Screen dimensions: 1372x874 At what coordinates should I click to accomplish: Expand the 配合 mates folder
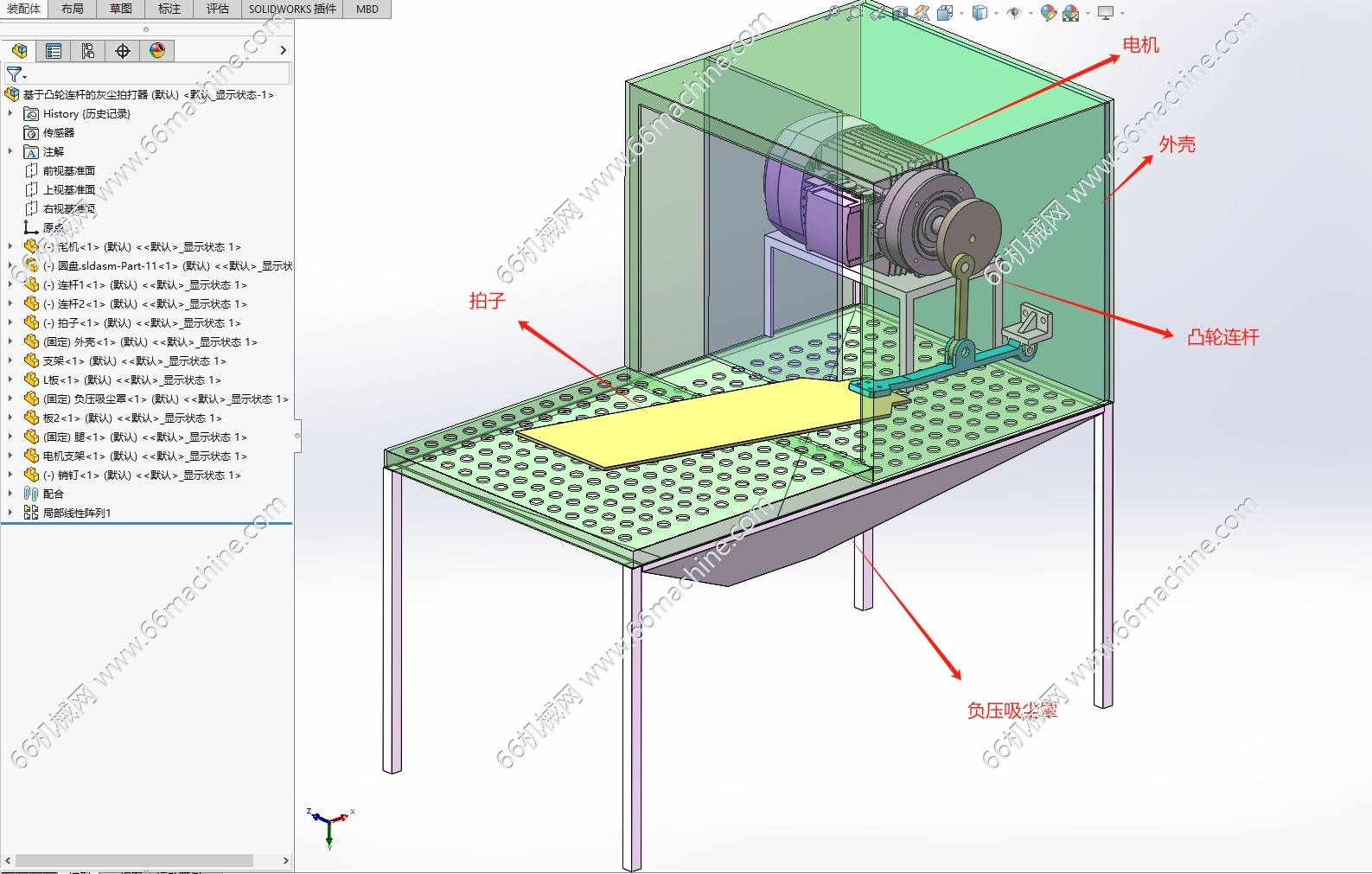10,494
